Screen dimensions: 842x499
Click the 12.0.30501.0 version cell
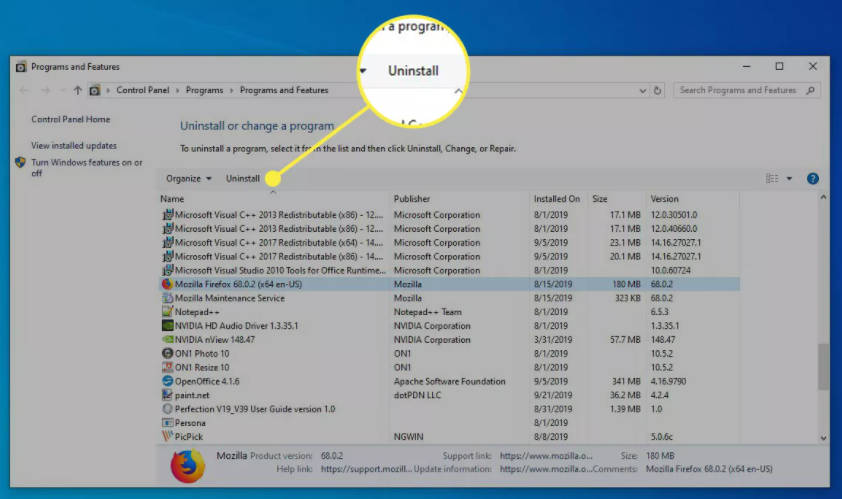coord(674,215)
